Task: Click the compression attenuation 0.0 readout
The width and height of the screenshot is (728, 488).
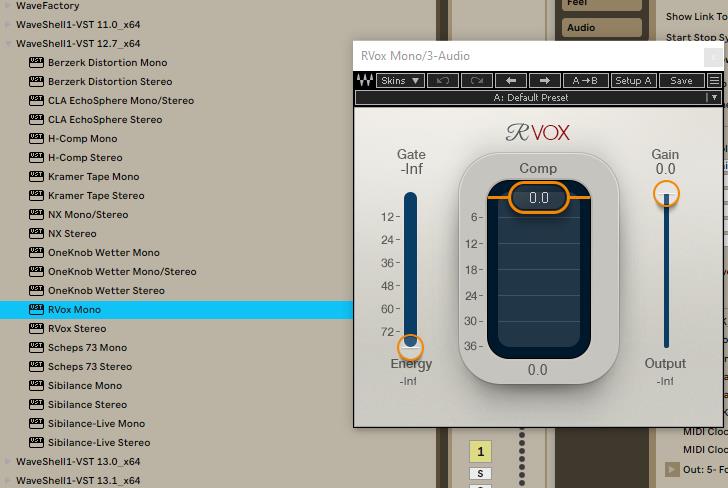Action: [x=537, y=370]
